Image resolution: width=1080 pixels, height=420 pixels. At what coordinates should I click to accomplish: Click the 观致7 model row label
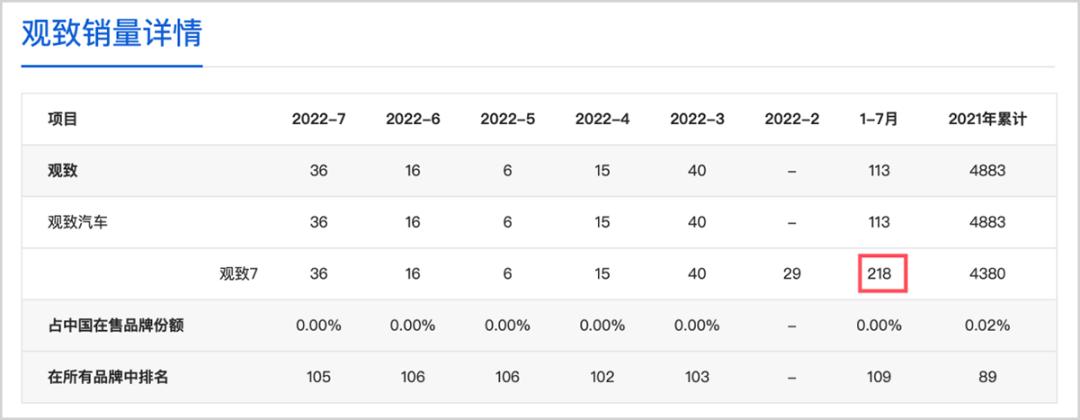pyautogui.click(x=239, y=273)
